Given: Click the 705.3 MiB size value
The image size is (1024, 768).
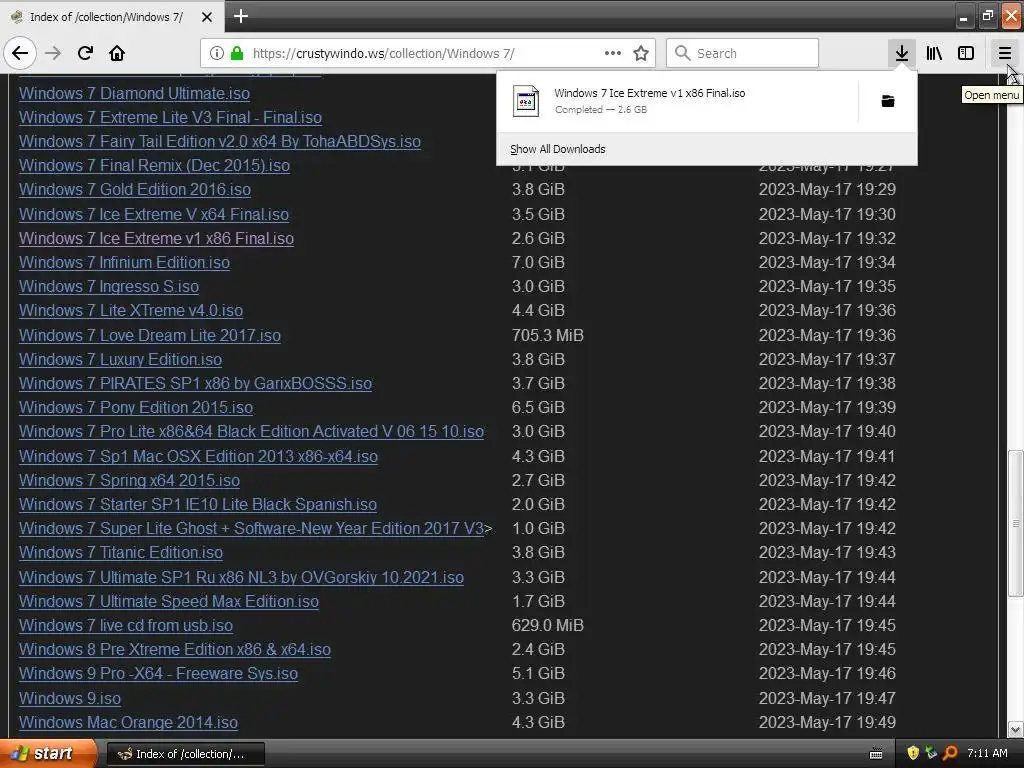Looking at the screenshot, I should [547, 336].
